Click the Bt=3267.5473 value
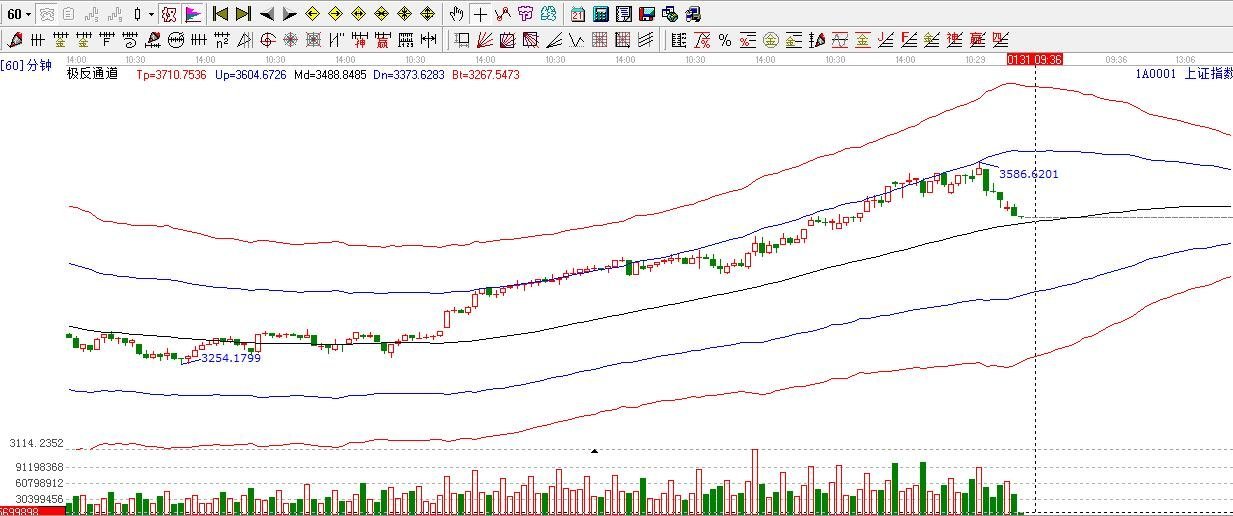 (486, 75)
